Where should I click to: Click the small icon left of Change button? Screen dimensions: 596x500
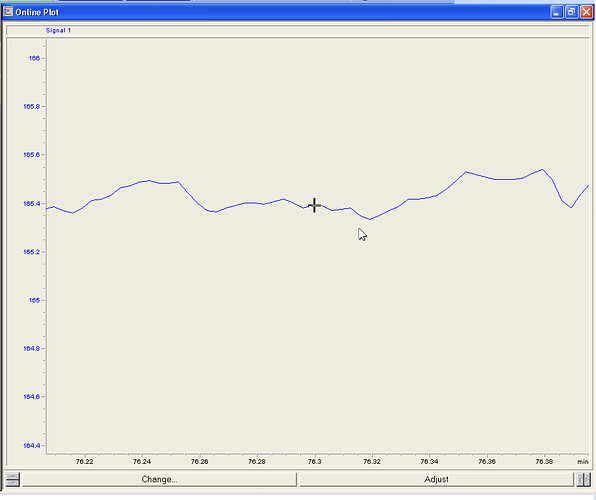[12, 479]
